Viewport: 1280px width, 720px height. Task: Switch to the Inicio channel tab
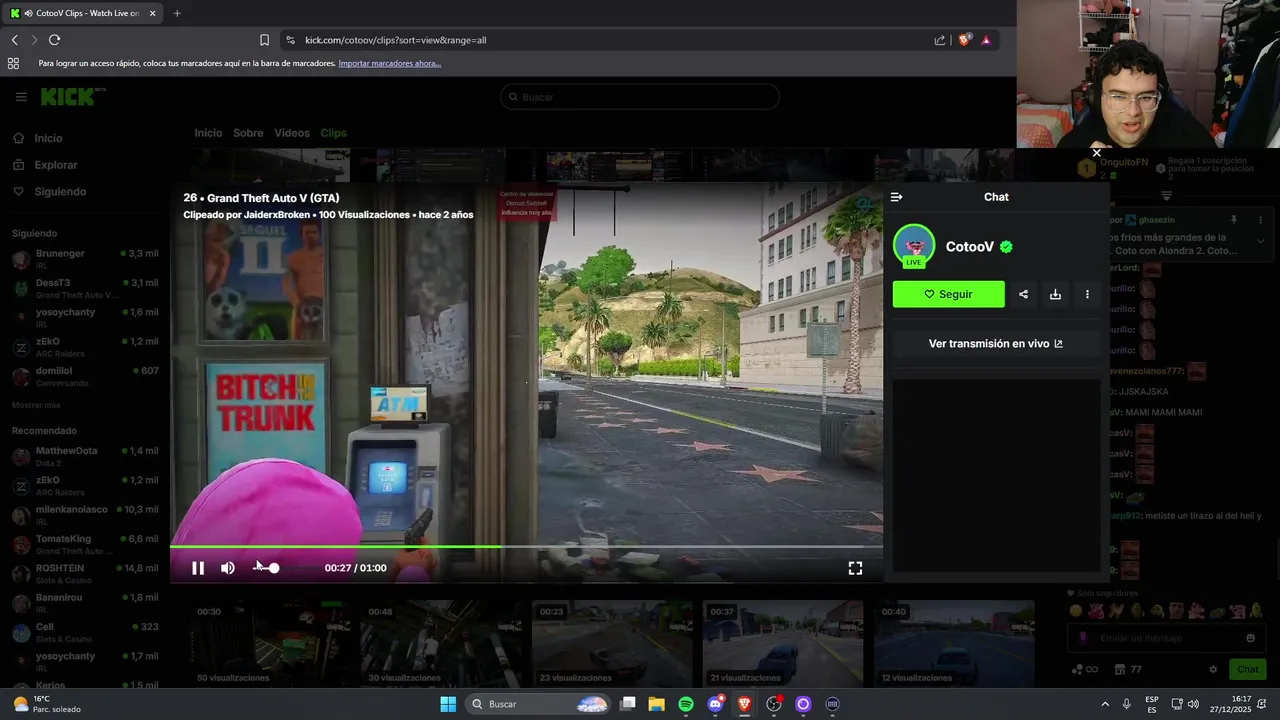[208, 133]
